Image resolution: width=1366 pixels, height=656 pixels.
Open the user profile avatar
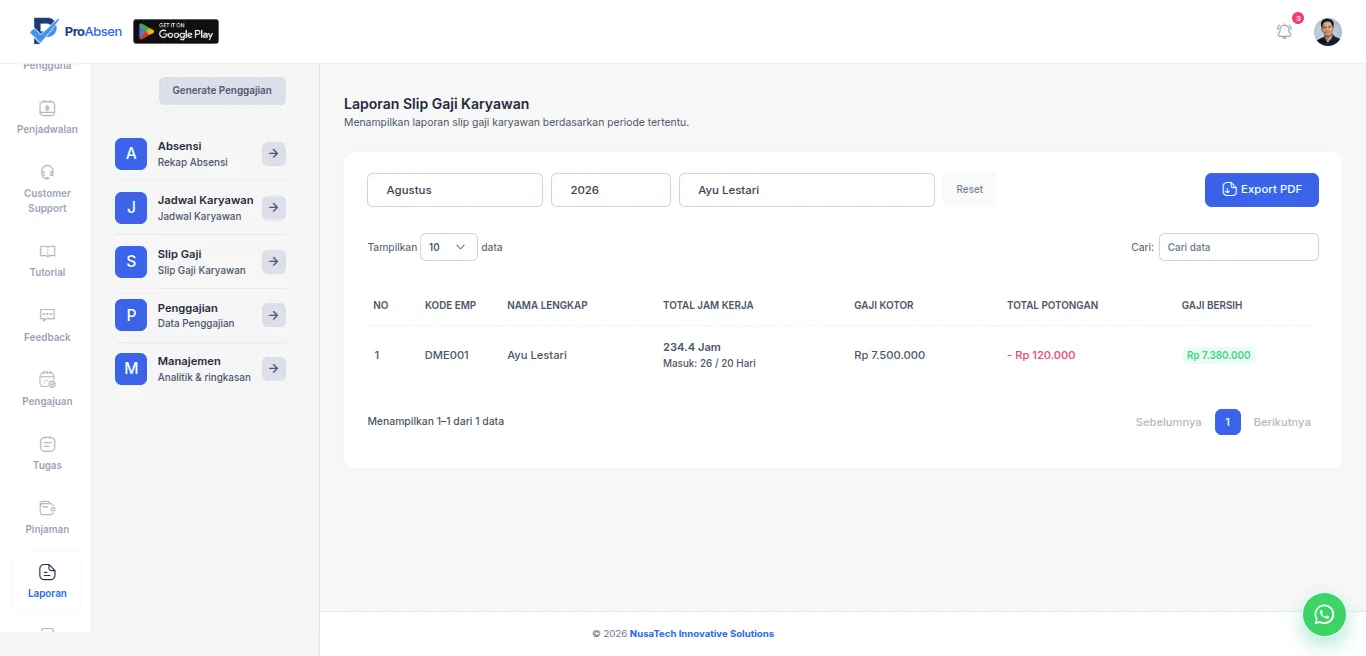(x=1328, y=32)
